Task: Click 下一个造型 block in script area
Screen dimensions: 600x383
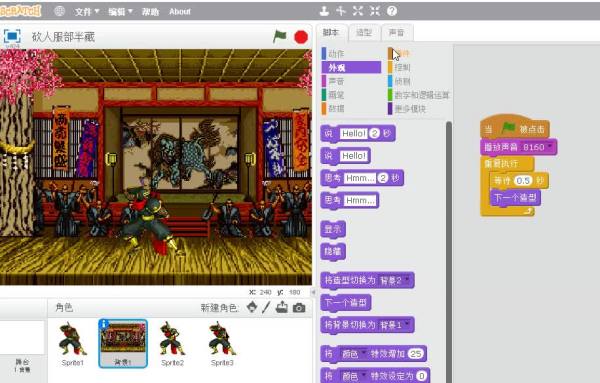Action: pyautogui.click(x=515, y=197)
